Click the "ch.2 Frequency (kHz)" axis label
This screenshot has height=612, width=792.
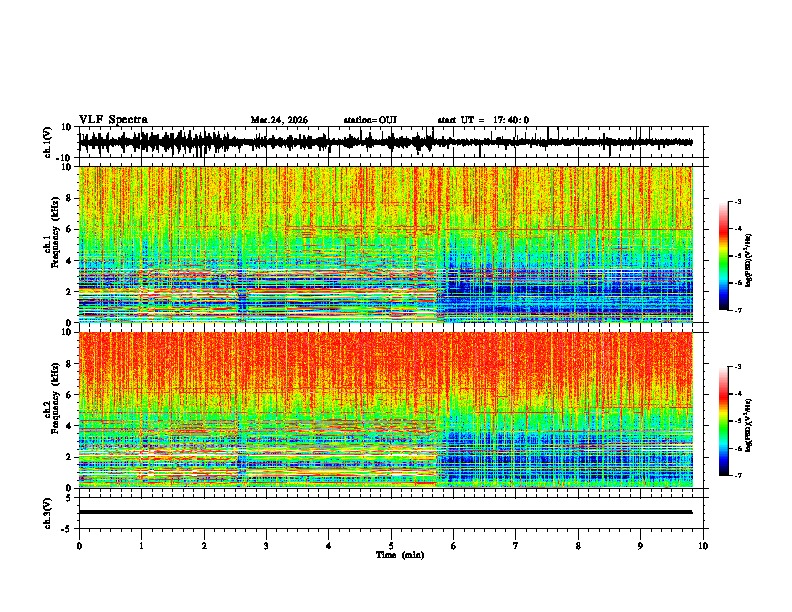click(52, 398)
